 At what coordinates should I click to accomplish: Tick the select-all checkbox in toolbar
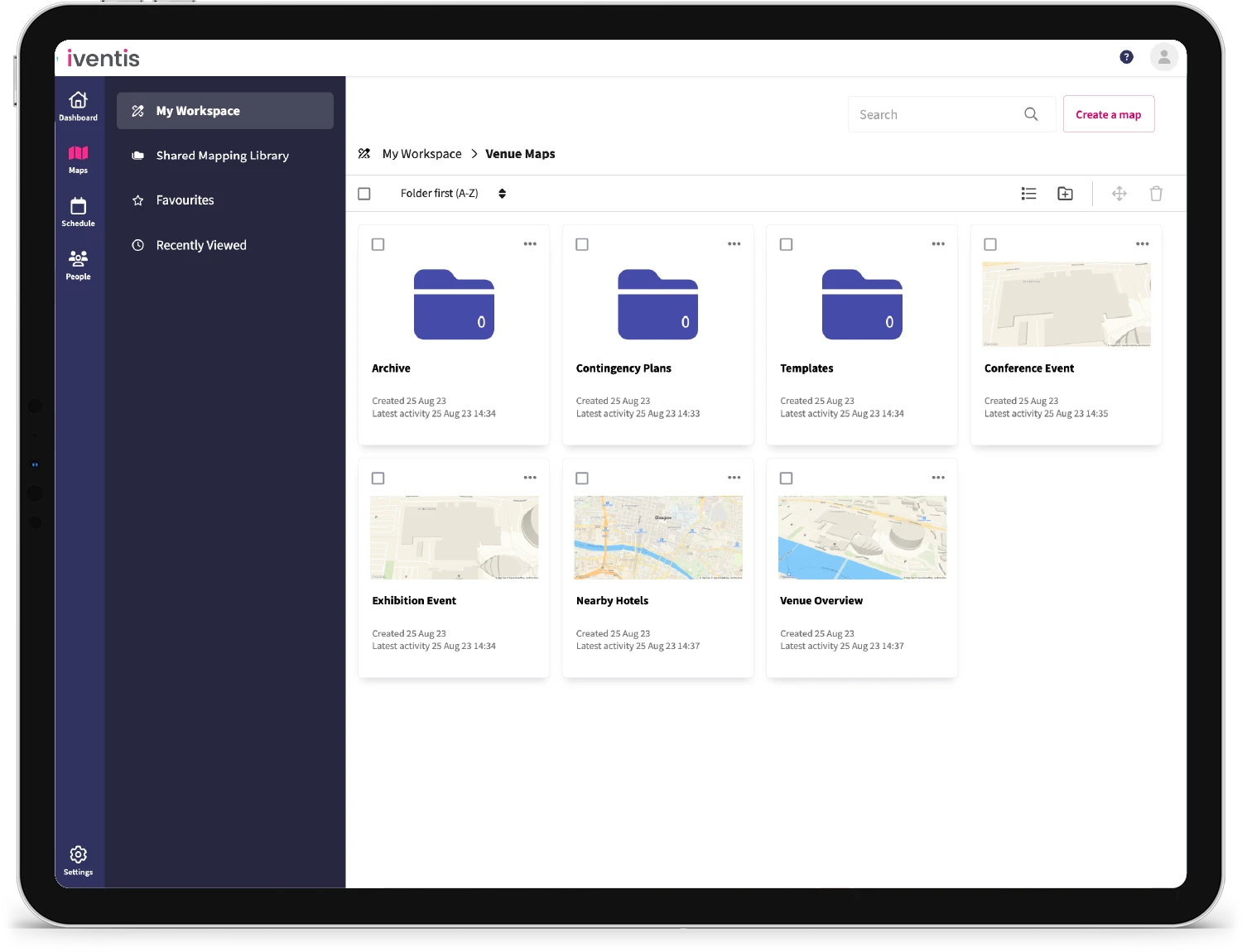coord(364,194)
